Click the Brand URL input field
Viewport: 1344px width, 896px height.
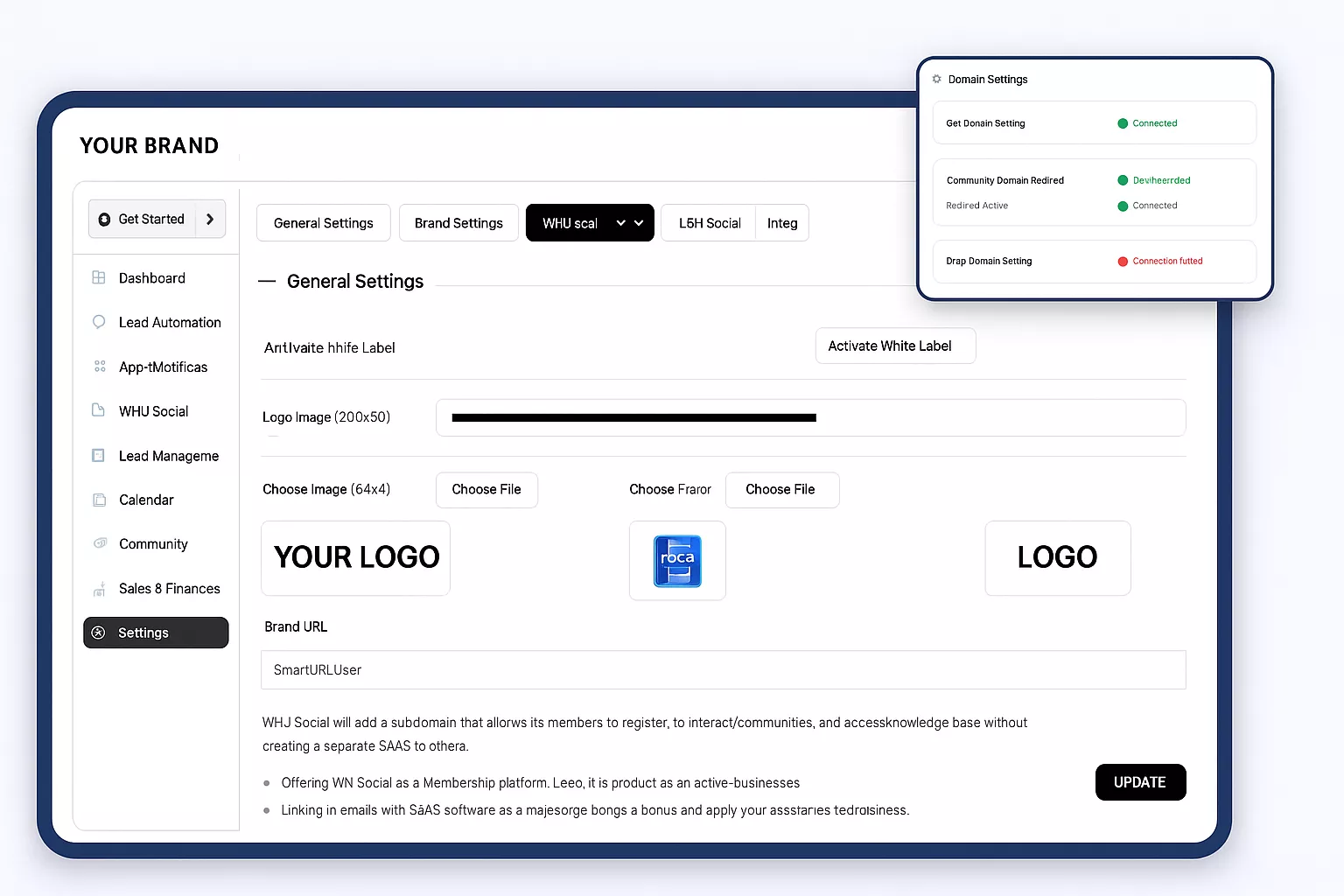coord(723,669)
